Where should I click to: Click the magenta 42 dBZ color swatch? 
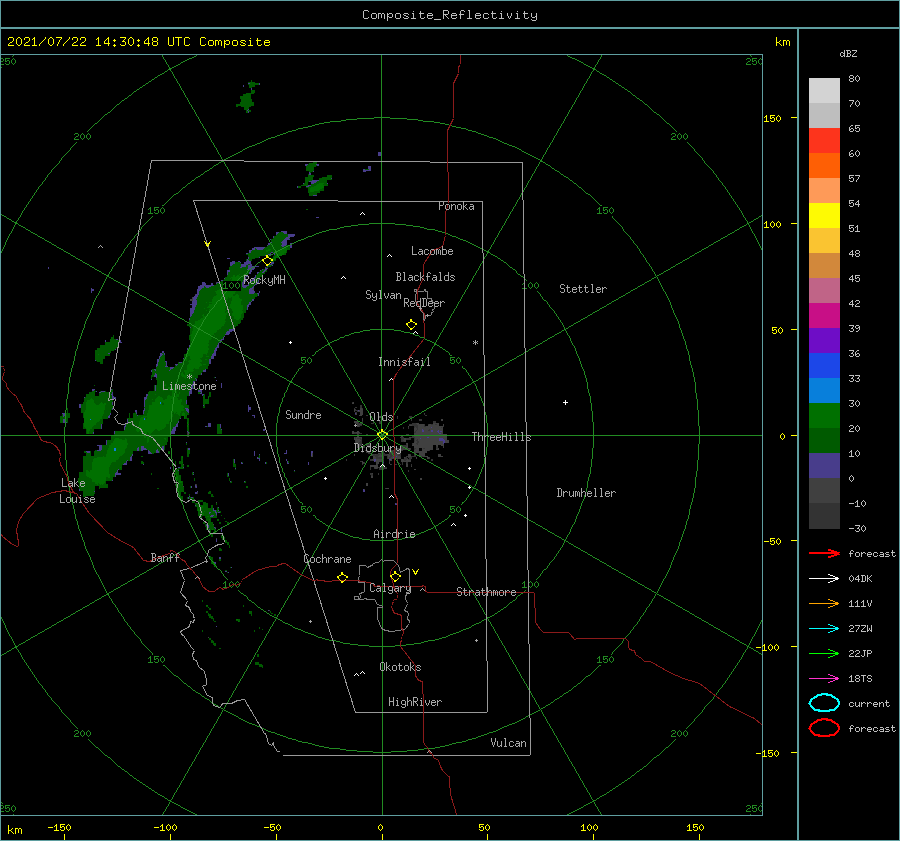824,316
